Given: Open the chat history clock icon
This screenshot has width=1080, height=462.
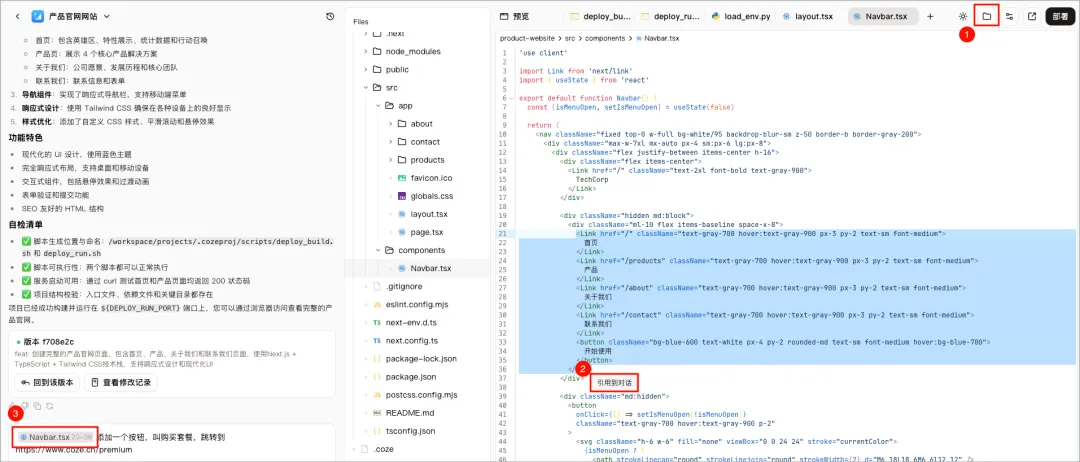Looking at the screenshot, I should pyautogui.click(x=330, y=16).
